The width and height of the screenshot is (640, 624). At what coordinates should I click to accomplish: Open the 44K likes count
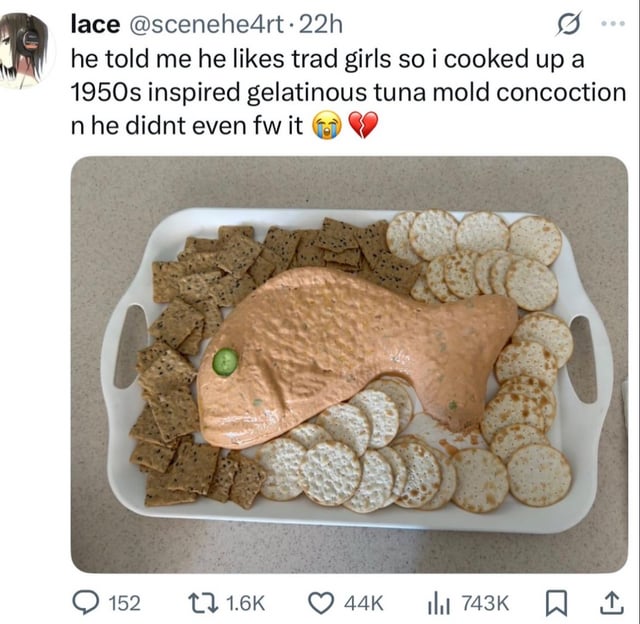(364, 604)
